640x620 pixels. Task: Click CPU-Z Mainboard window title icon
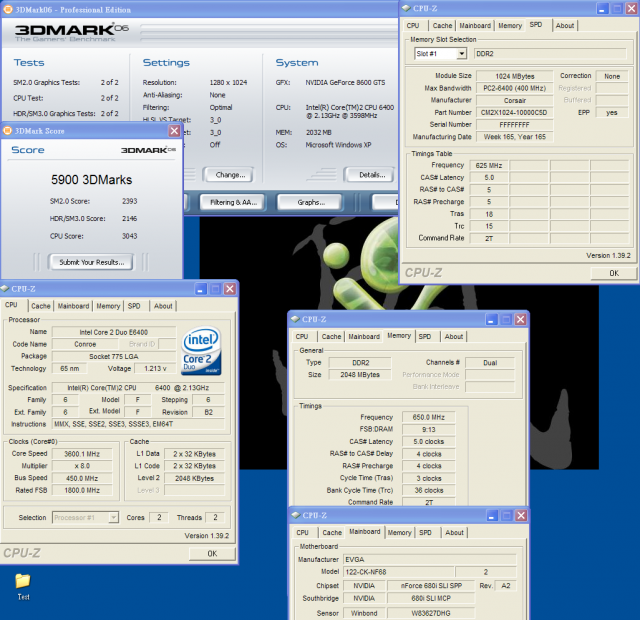click(296, 515)
